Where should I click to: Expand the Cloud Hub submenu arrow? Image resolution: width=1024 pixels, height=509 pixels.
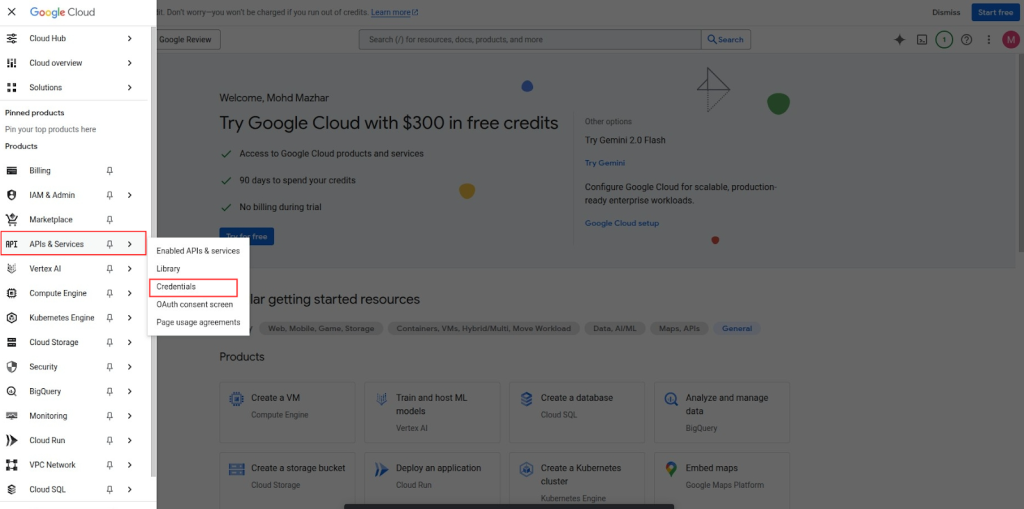point(130,38)
